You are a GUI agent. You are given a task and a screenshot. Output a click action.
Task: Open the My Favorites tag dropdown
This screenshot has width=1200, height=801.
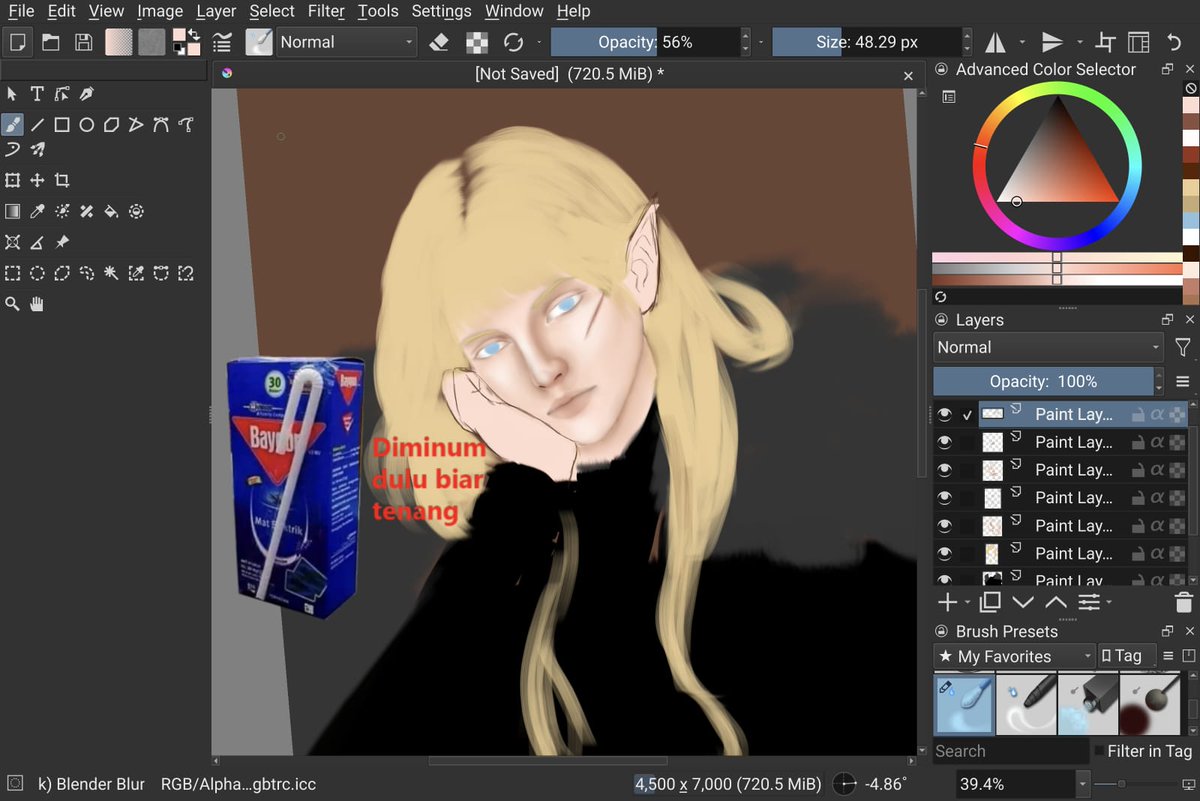[x=1015, y=656]
